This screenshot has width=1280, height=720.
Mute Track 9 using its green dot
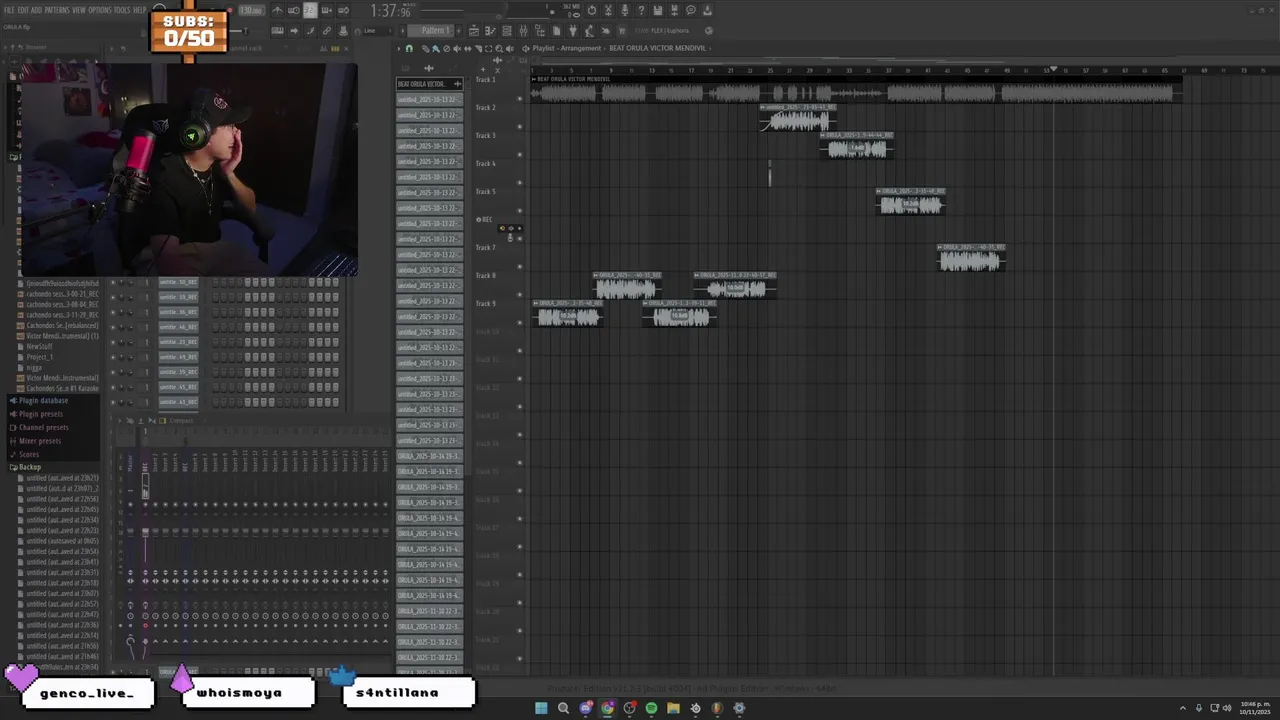[519, 323]
